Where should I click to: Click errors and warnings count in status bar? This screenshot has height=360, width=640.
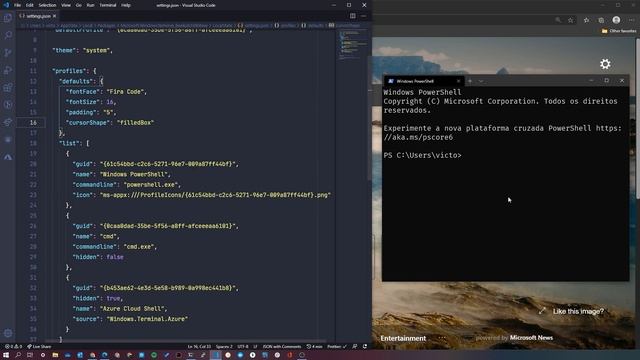(x=13, y=347)
